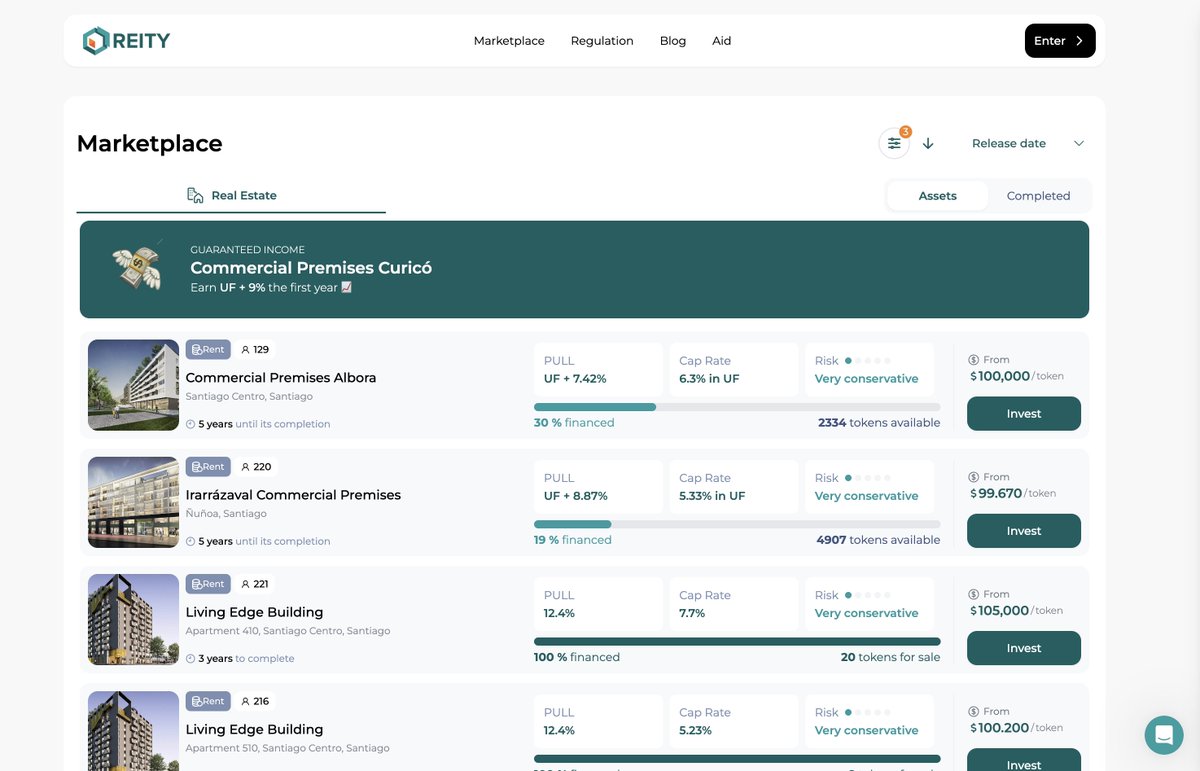Click Albora PULL UF + 7.42% card
The width and height of the screenshot is (1200, 771).
click(598, 370)
